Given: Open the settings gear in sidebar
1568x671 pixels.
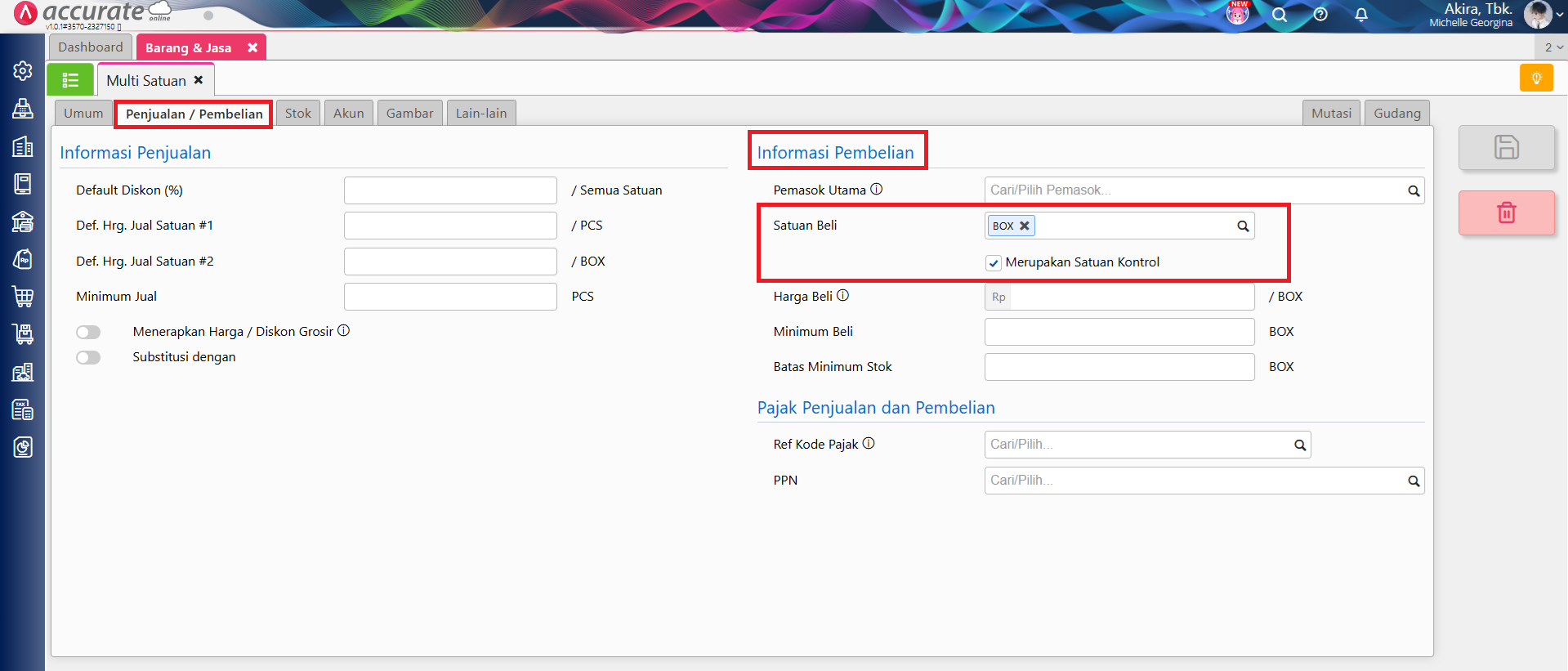Looking at the screenshot, I should tap(23, 71).
